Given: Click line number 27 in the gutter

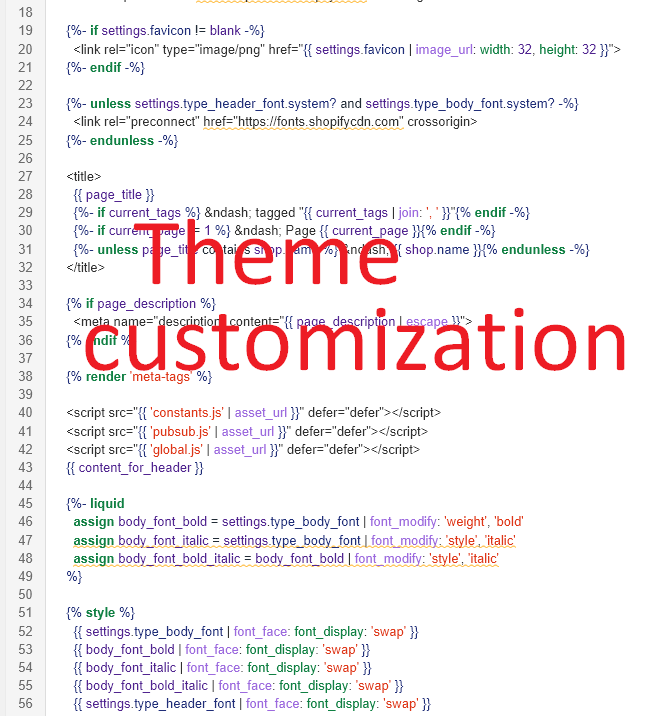Looking at the screenshot, I should click(x=26, y=177).
